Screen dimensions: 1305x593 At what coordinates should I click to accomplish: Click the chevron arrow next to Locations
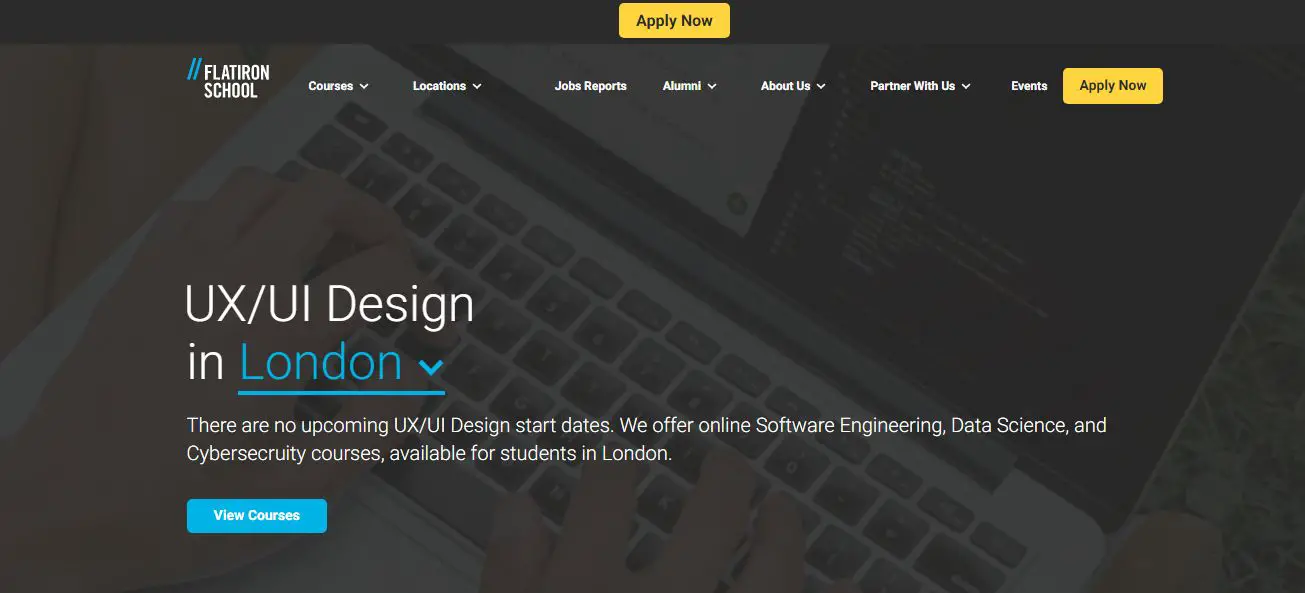(x=477, y=86)
